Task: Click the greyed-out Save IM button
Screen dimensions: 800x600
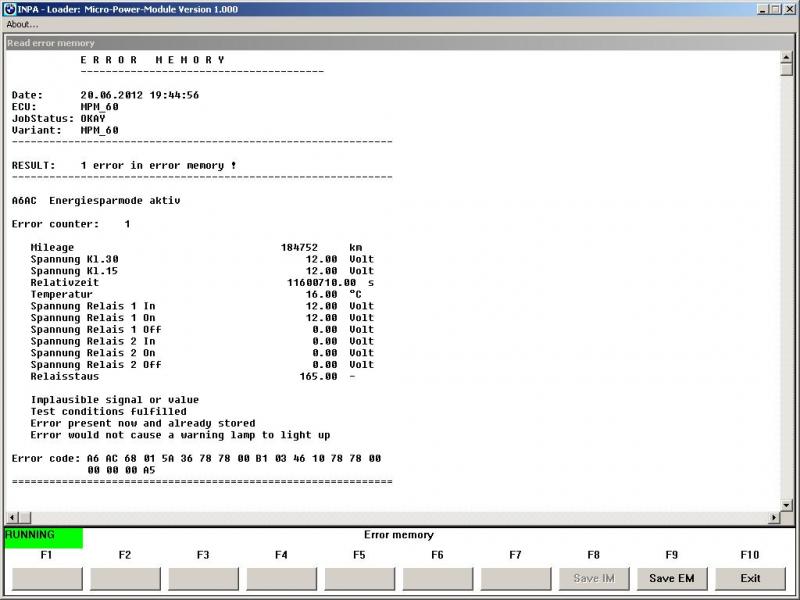Action: 593,578
